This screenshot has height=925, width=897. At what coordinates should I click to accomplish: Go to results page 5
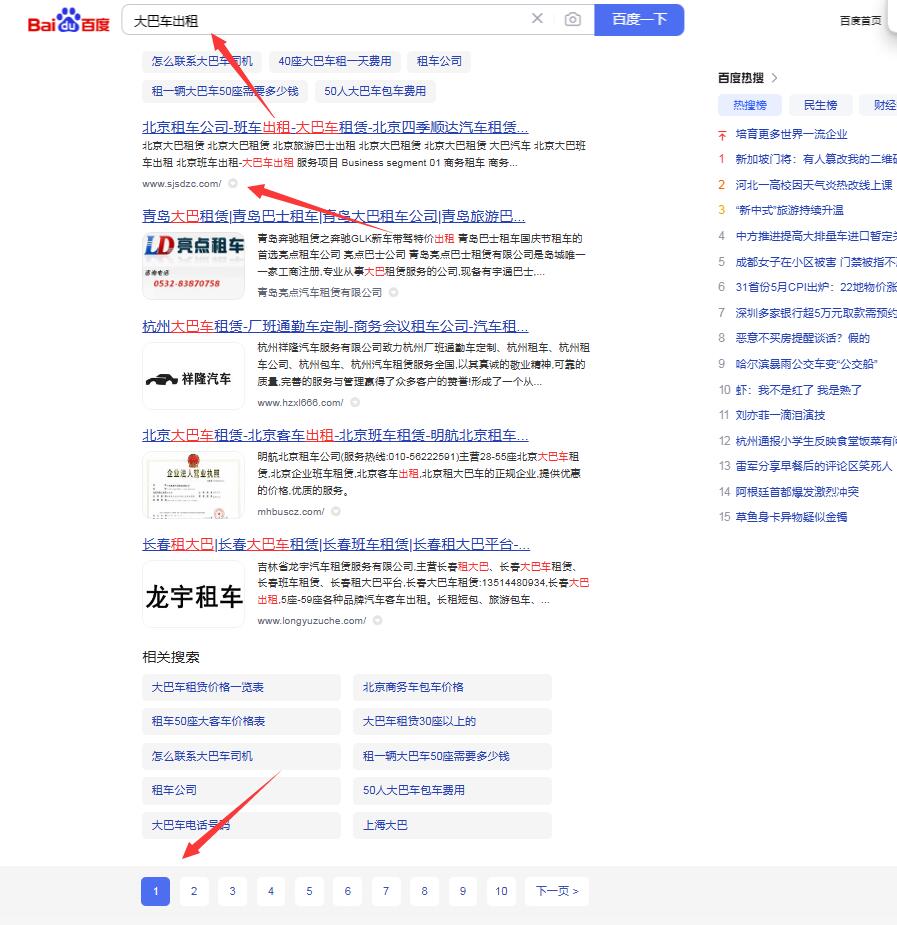point(309,891)
